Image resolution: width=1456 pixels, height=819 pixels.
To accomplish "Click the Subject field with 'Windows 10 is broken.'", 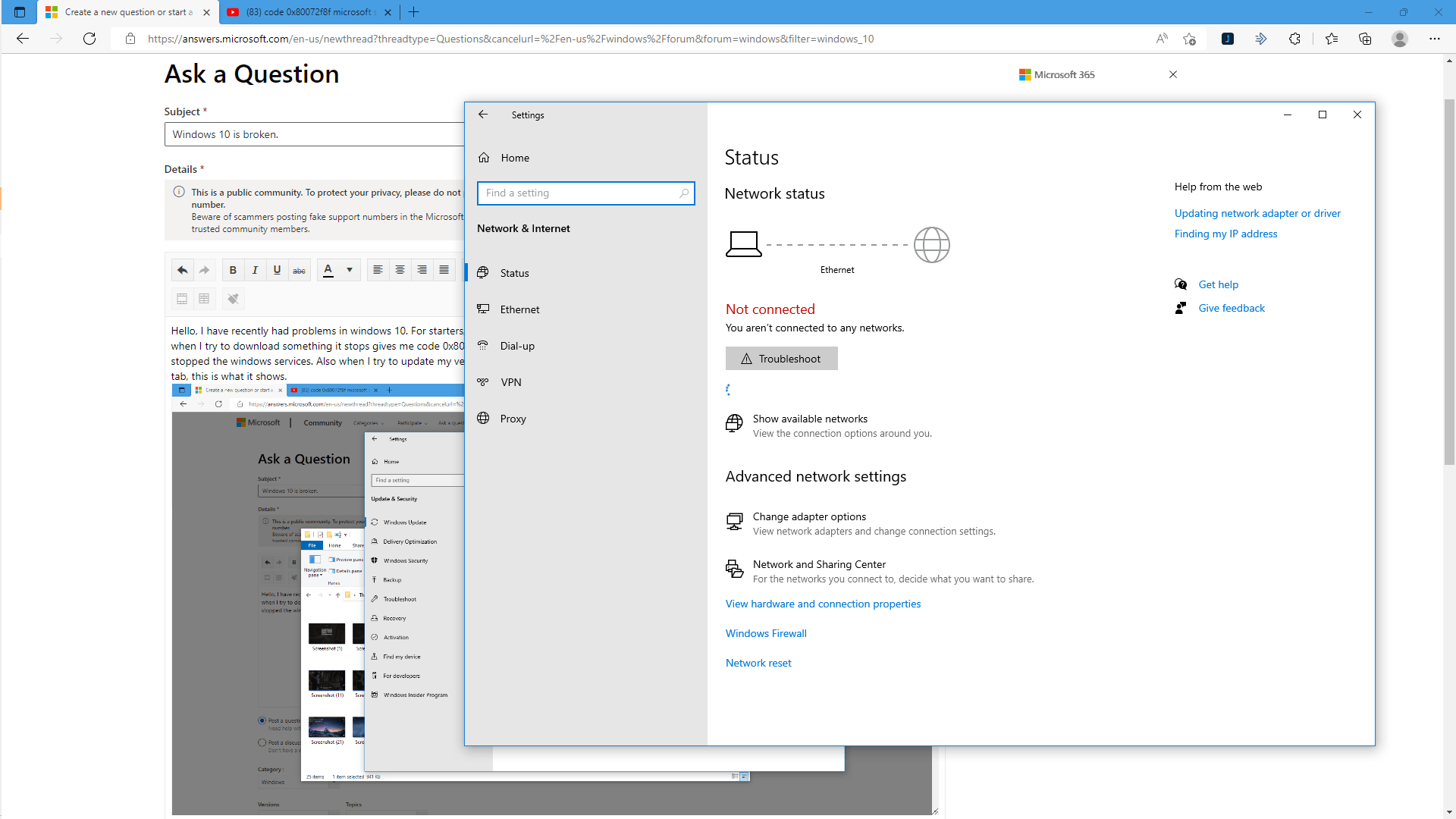I will click(x=314, y=134).
